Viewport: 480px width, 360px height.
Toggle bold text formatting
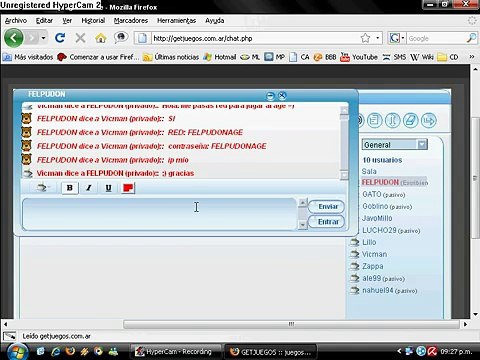coord(70,188)
